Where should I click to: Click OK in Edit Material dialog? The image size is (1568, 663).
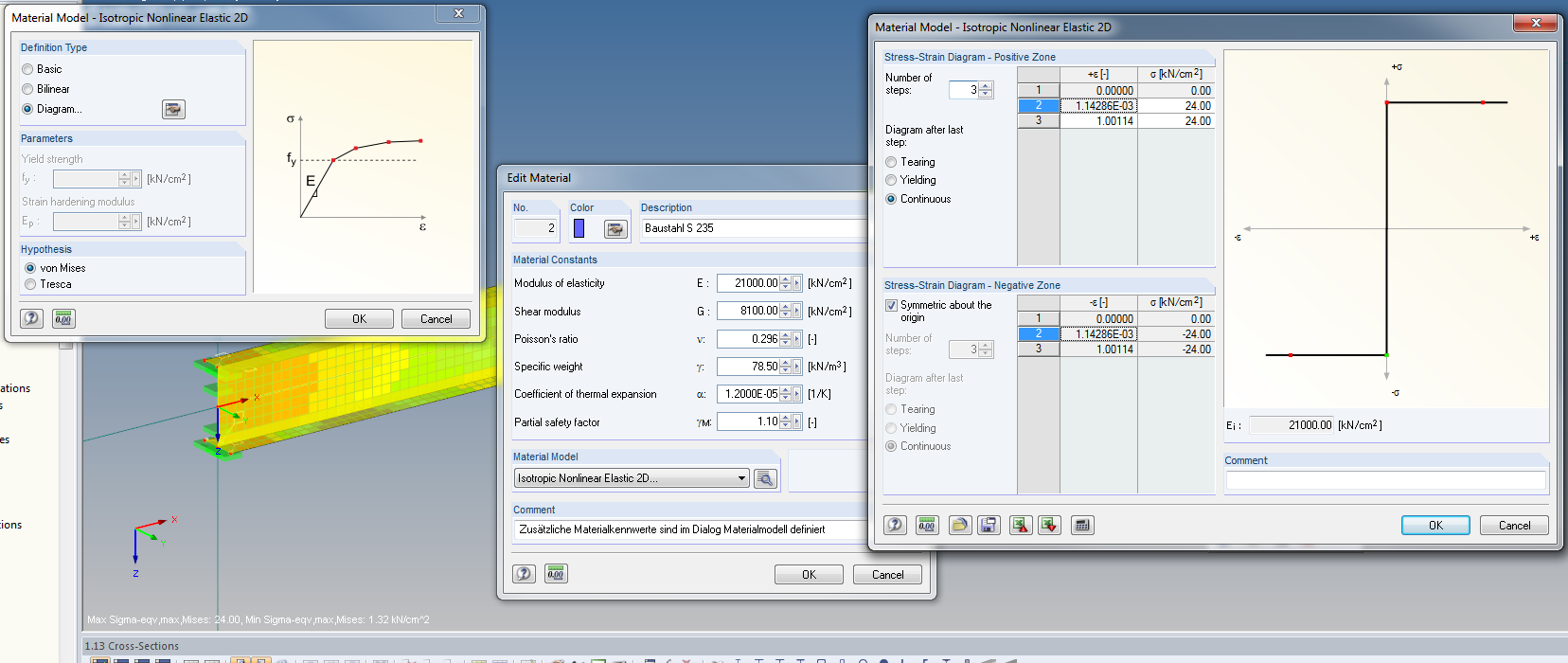[x=809, y=575]
